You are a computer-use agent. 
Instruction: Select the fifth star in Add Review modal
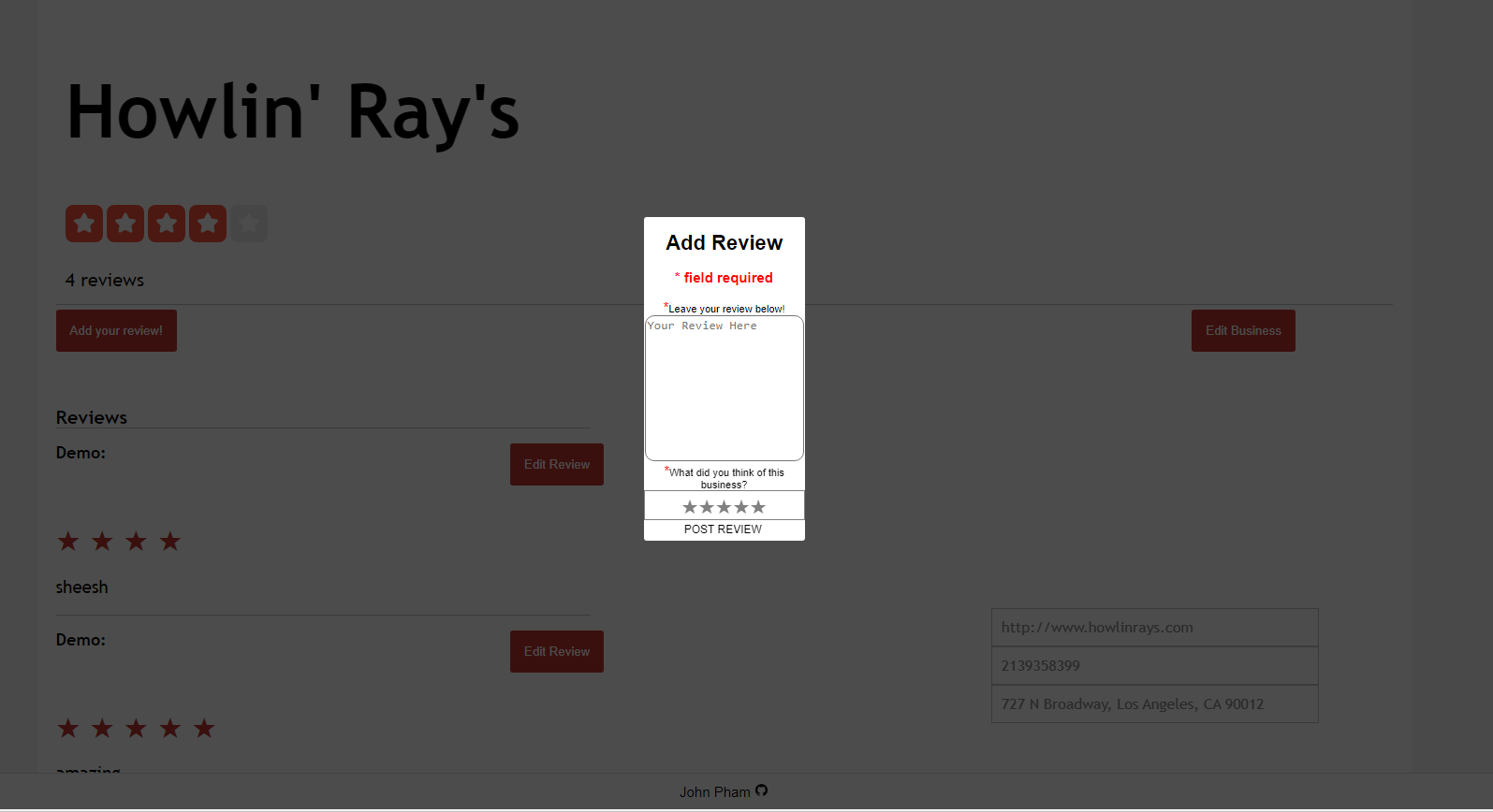pos(758,507)
